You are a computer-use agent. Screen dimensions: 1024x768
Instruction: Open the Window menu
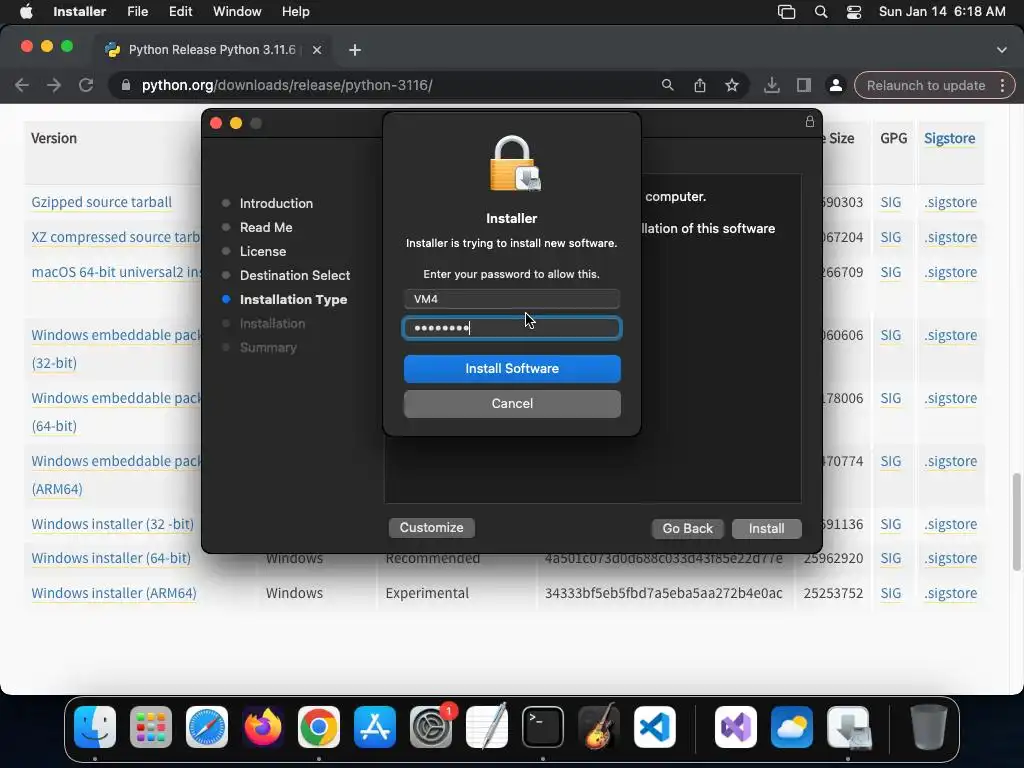tap(237, 12)
